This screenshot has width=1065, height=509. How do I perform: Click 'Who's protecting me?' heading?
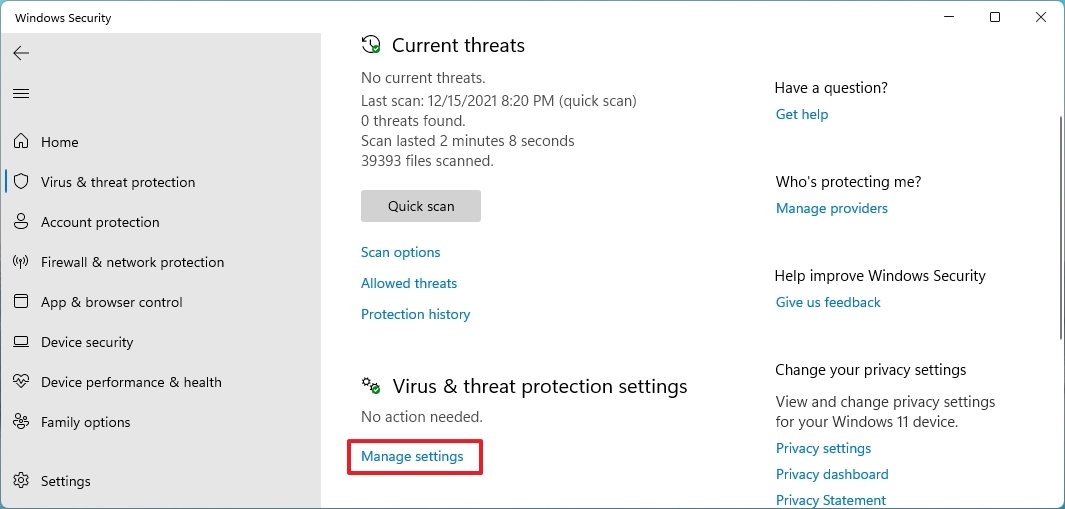pyautogui.click(x=848, y=182)
